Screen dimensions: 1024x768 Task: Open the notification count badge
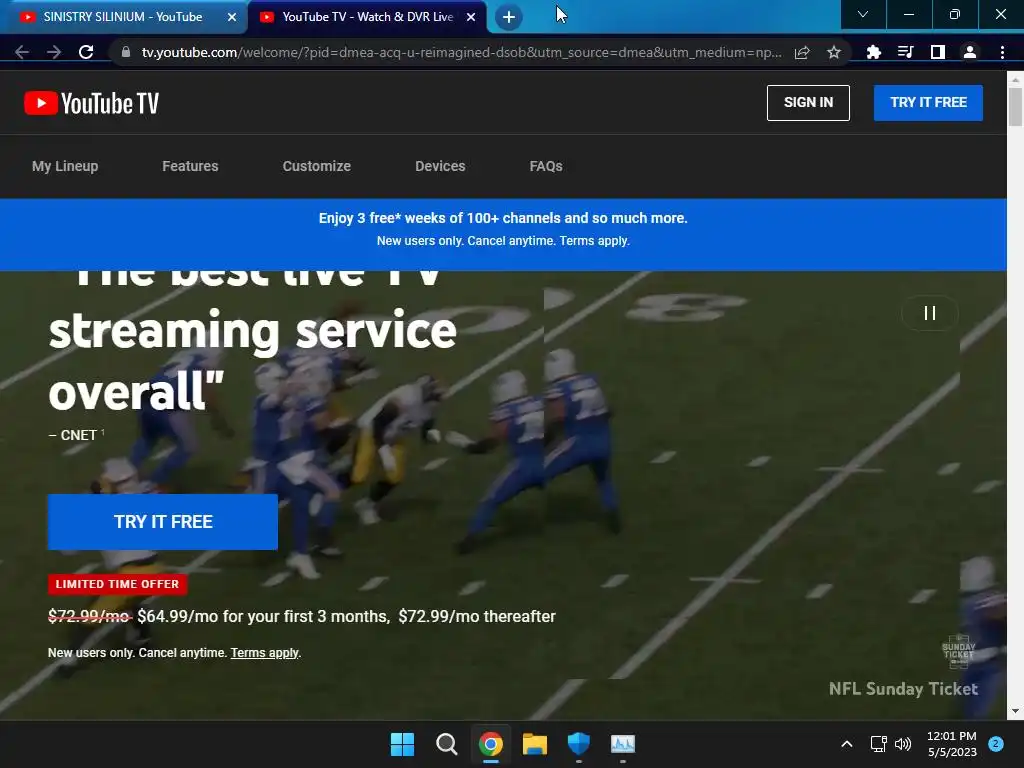995,744
